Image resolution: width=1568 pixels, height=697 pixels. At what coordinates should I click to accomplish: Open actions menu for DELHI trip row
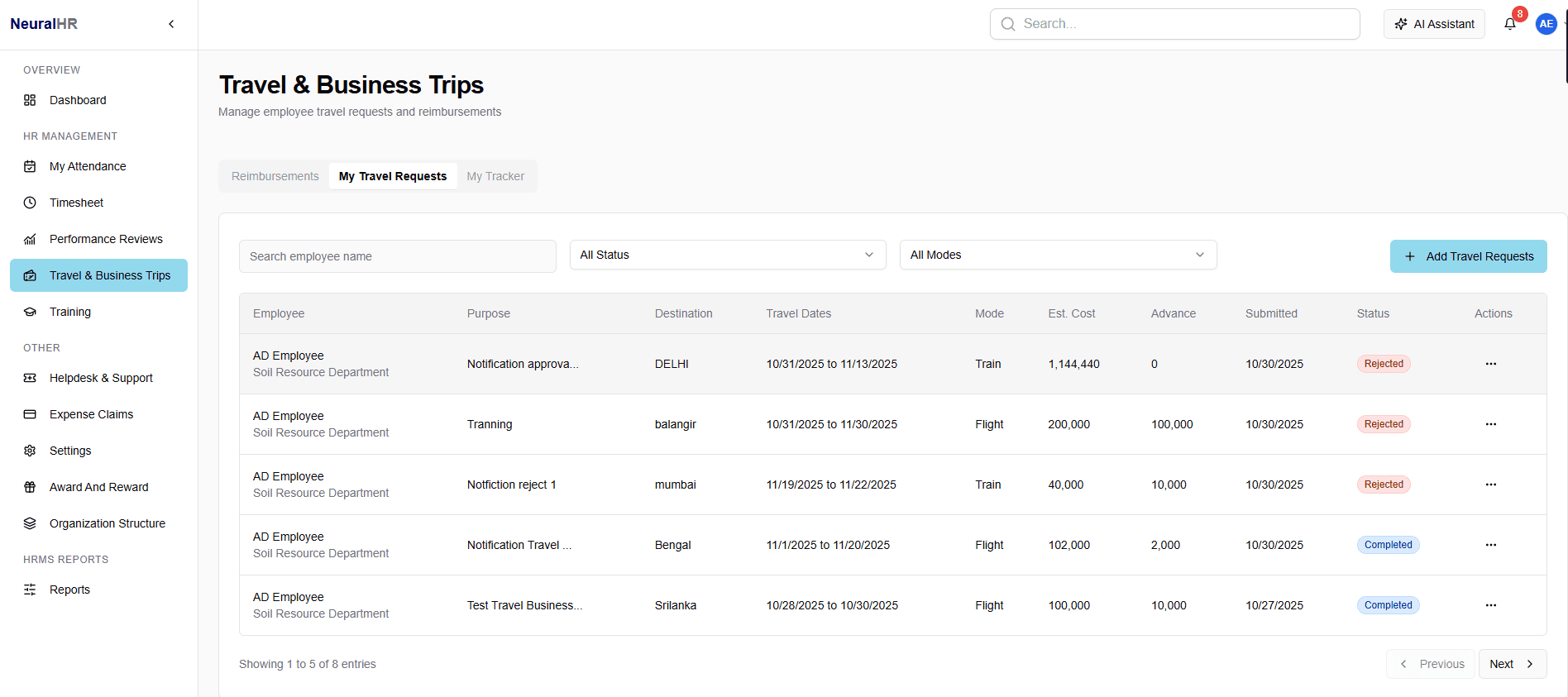coord(1490,364)
